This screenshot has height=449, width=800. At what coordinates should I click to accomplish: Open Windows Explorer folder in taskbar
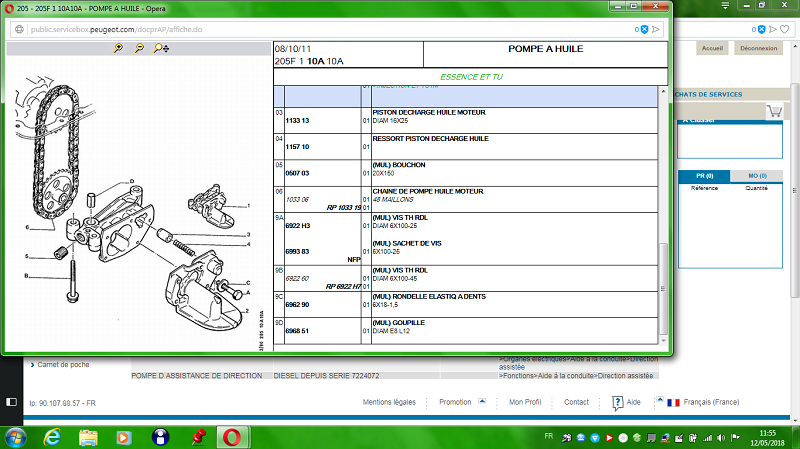88,438
